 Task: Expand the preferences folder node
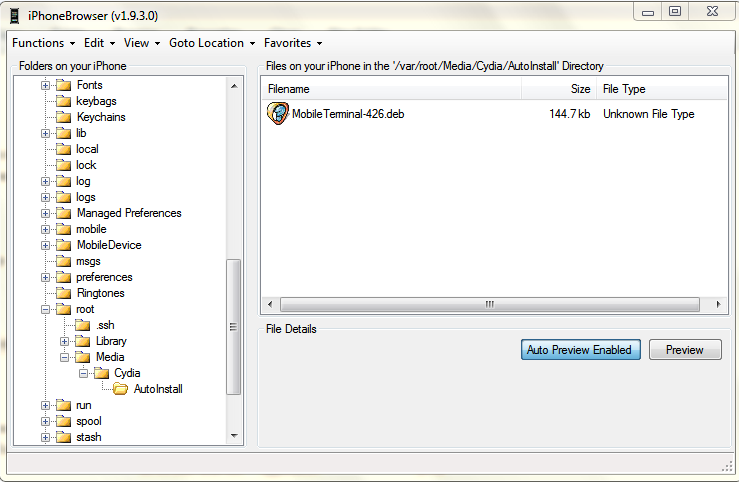(x=45, y=278)
